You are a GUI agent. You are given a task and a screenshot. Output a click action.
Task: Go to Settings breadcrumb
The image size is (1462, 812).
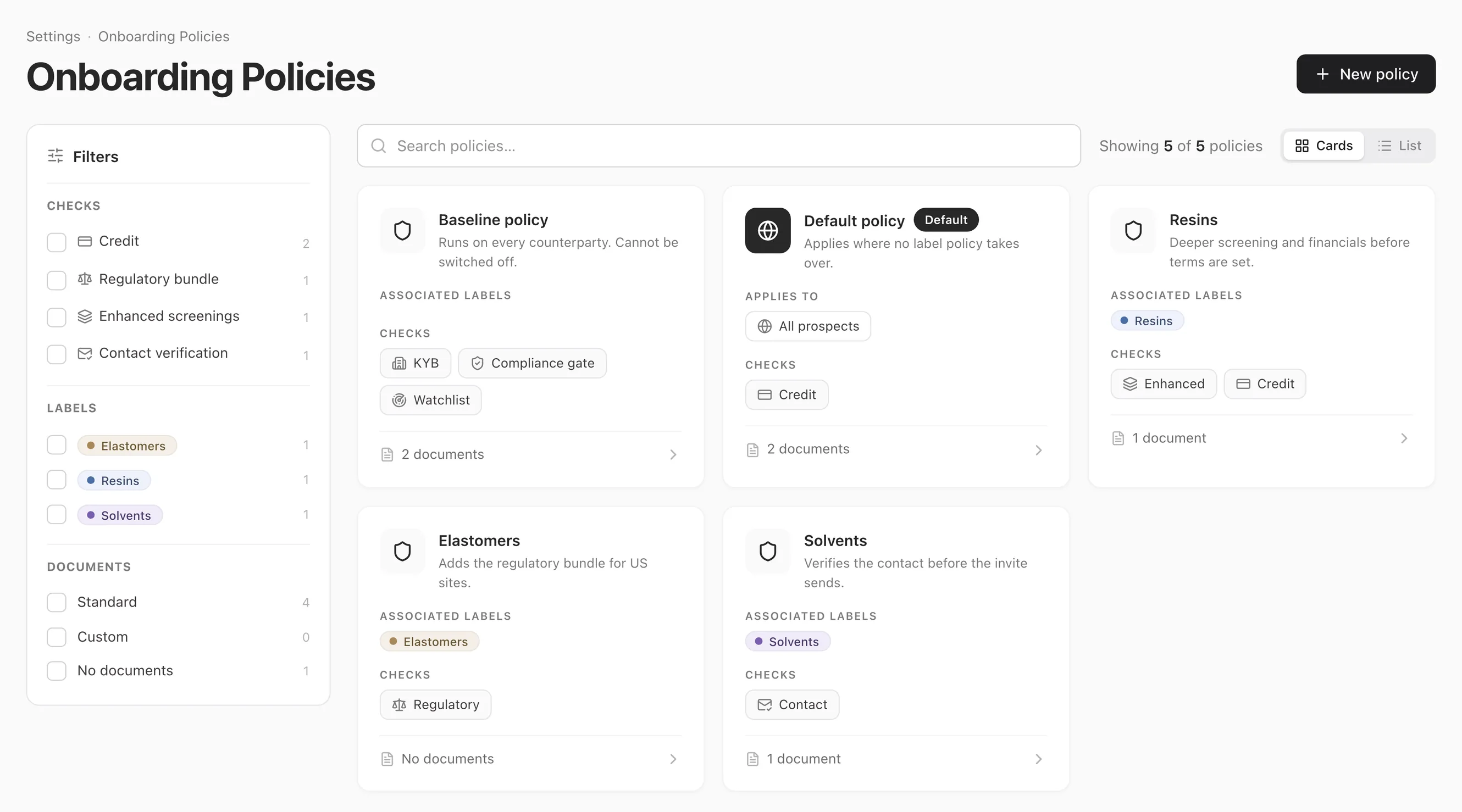(x=53, y=36)
